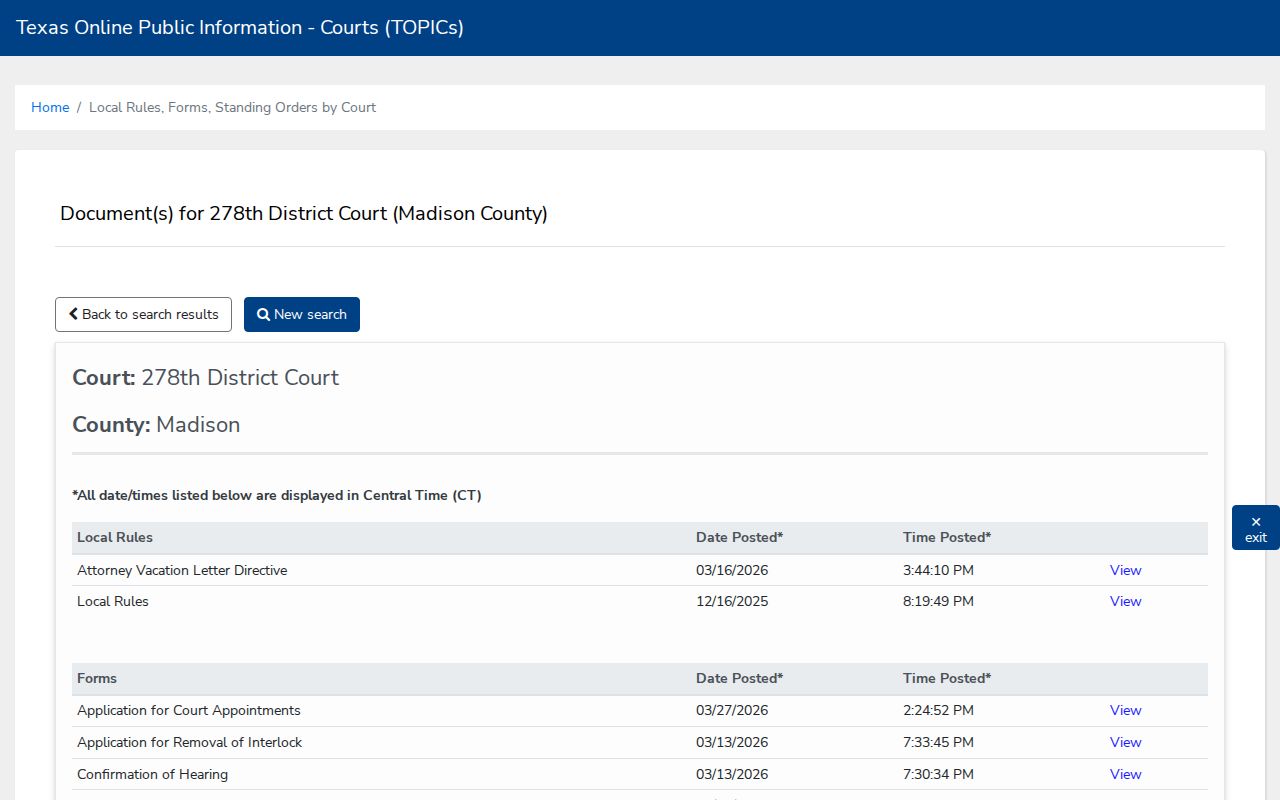View Application for Court Appointments
The width and height of the screenshot is (1280, 800).
[x=1125, y=710]
